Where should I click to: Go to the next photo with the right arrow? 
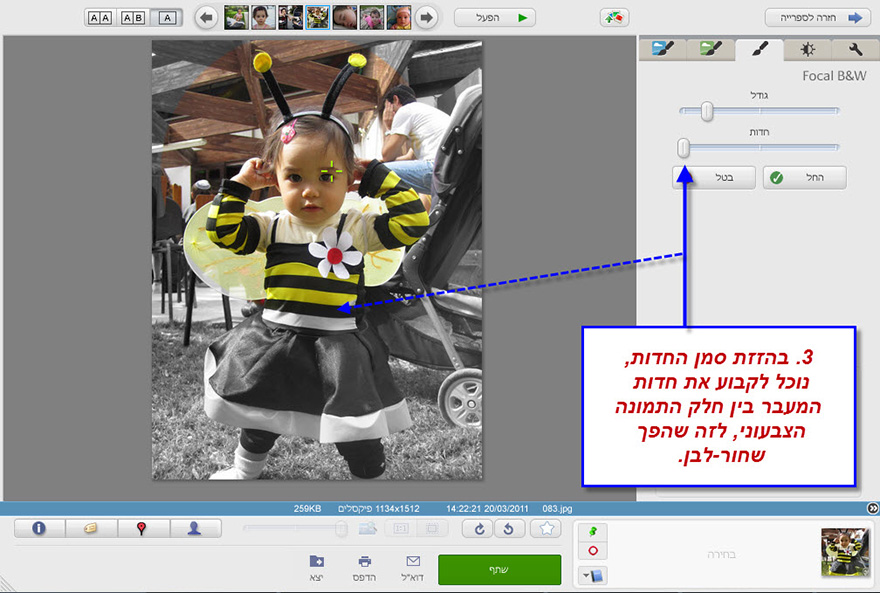[x=425, y=15]
